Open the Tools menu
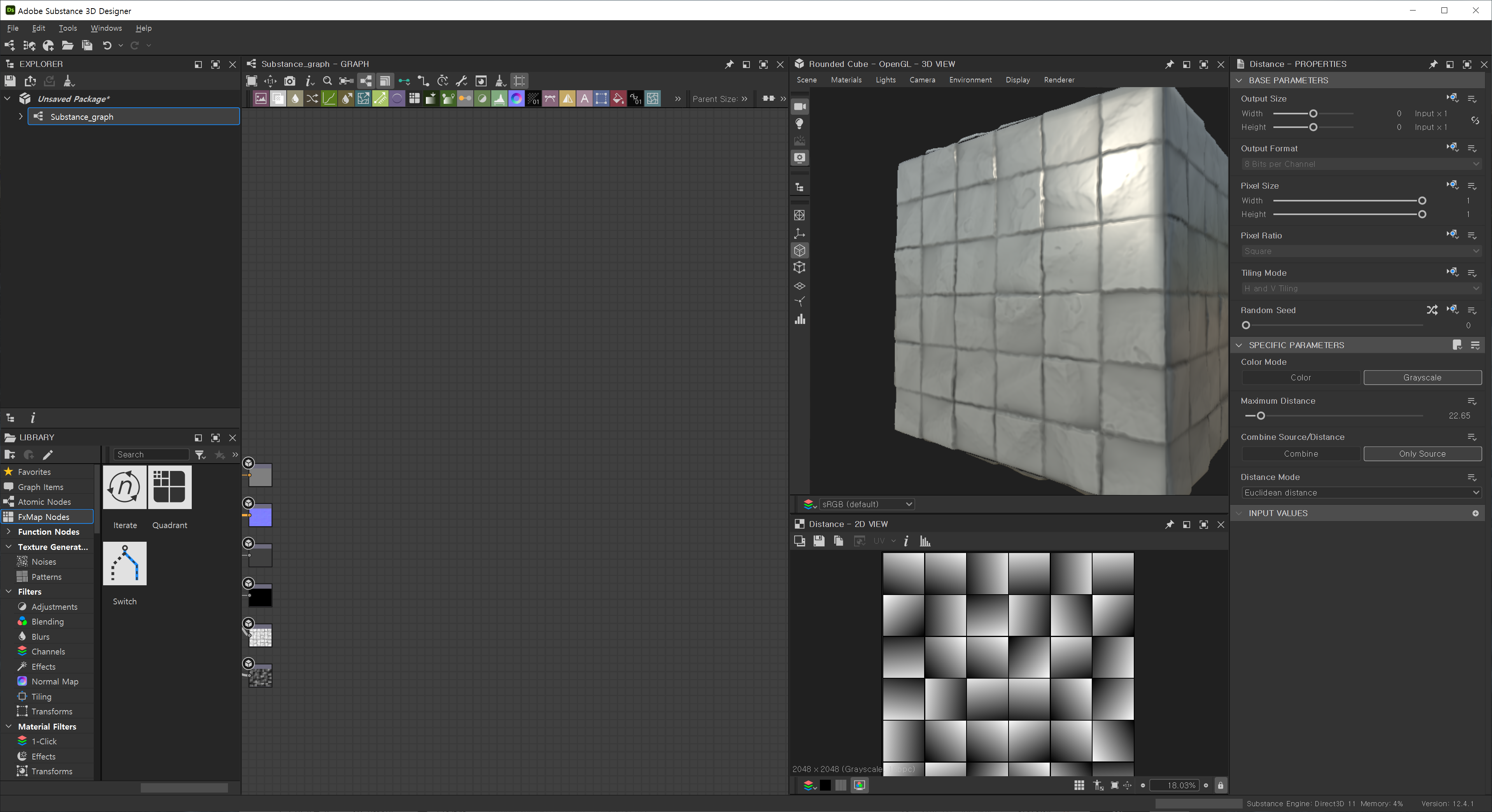 coord(67,28)
